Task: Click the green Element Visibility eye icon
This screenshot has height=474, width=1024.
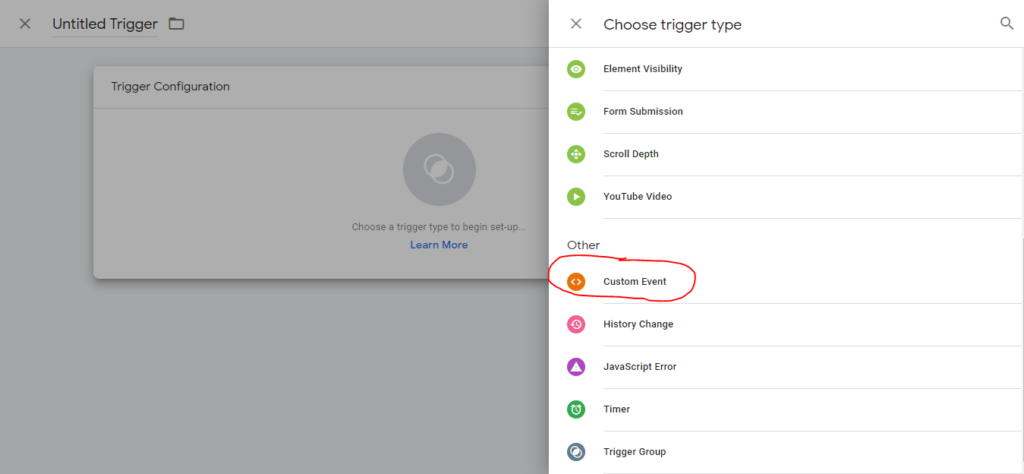Action: pos(576,69)
